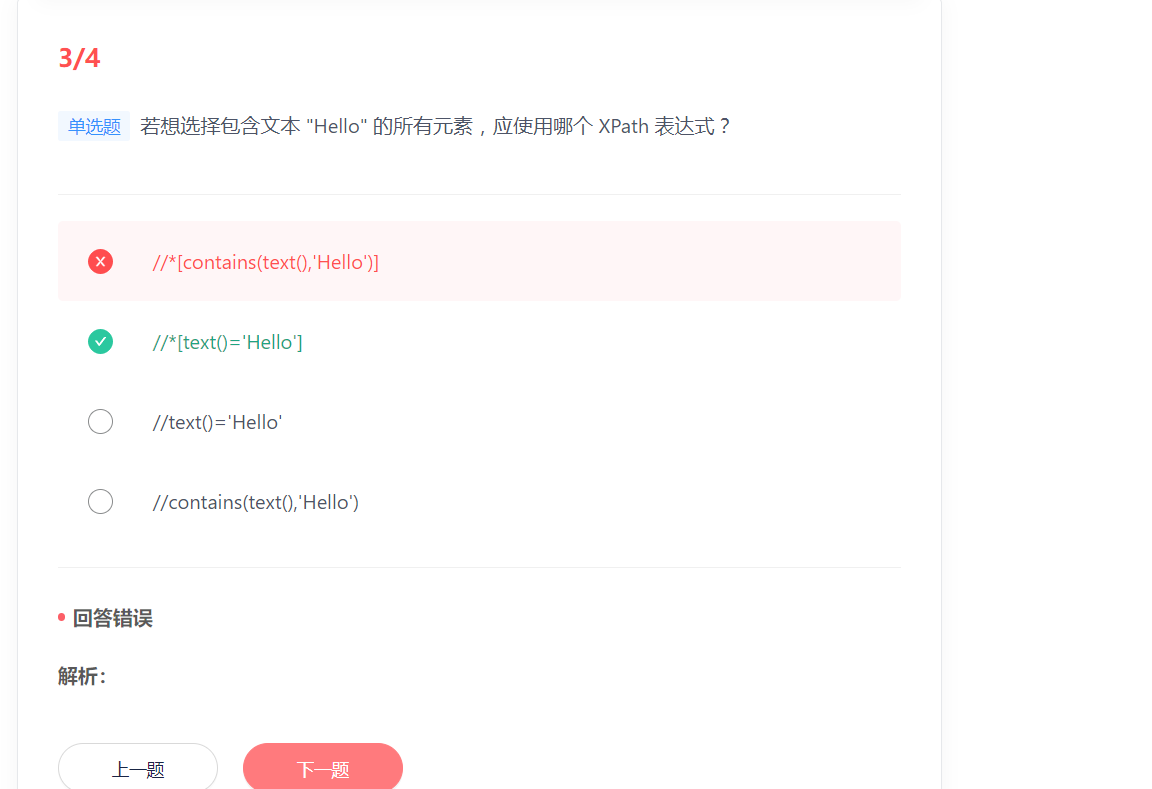This screenshot has height=789, width=1152.
Task: Click the word XPath in the question
Action: point(623,126)
